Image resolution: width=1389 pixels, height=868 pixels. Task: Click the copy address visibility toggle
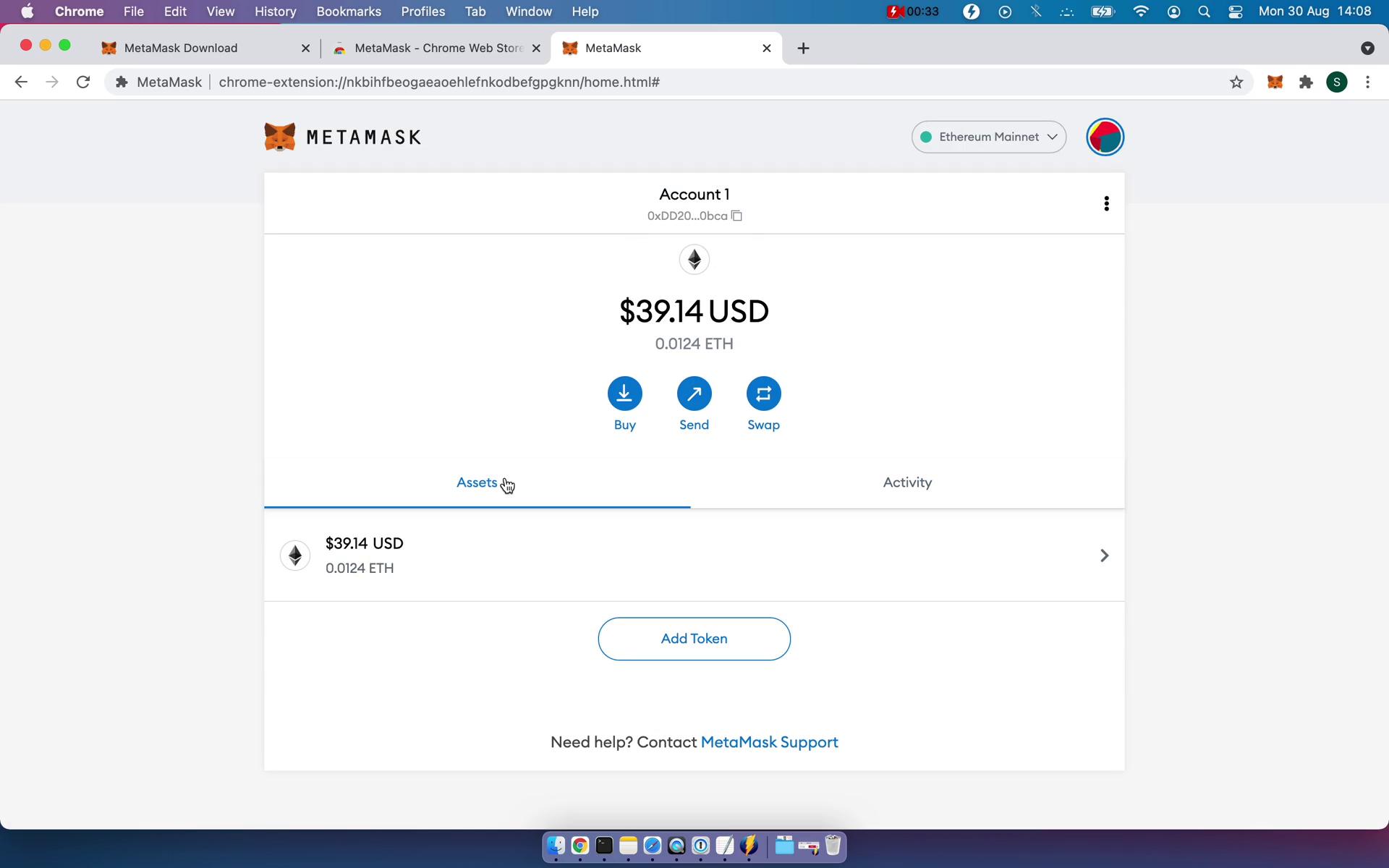tap(738, 215)
